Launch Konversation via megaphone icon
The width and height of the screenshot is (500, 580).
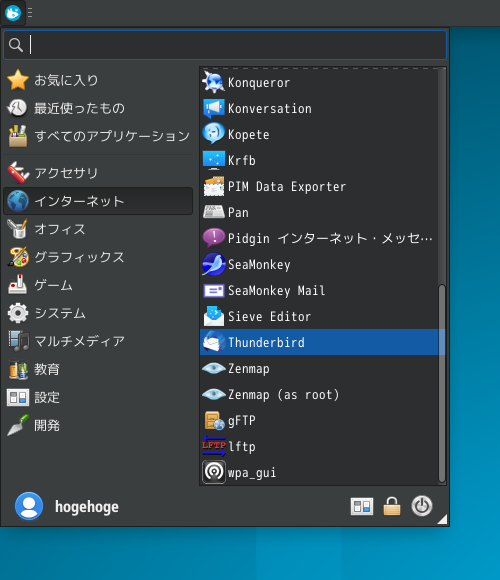pos(213,108)
